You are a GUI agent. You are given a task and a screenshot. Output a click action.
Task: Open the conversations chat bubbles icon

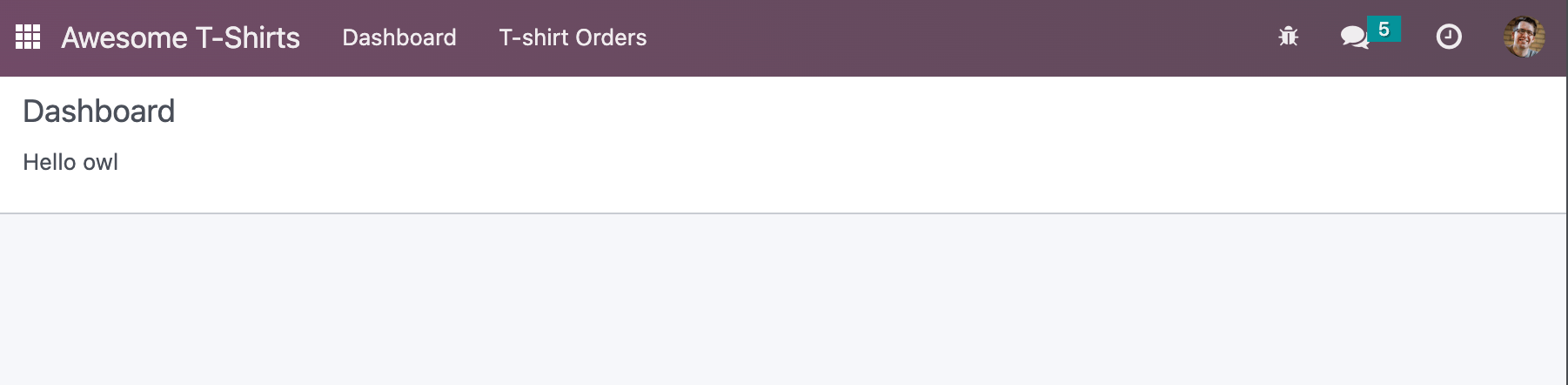point(1354,37)
